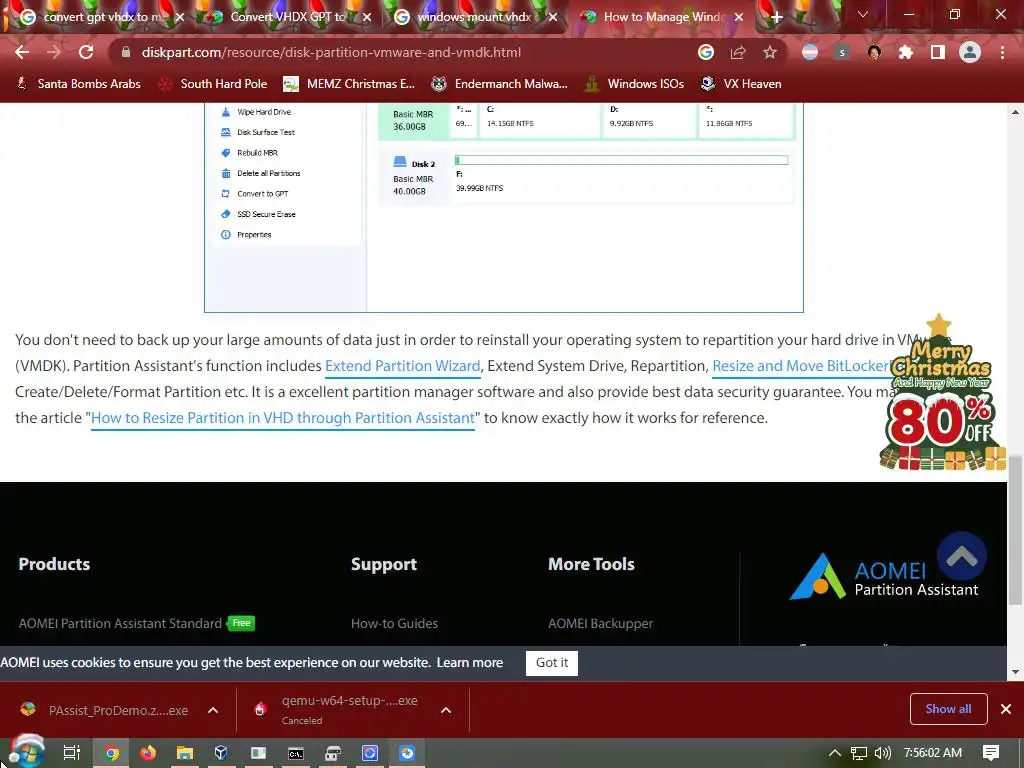This screenshot has width=1024, height=768.
Task: Open 'How to Resize Partition in VHD' link
Action: (283, 418)
